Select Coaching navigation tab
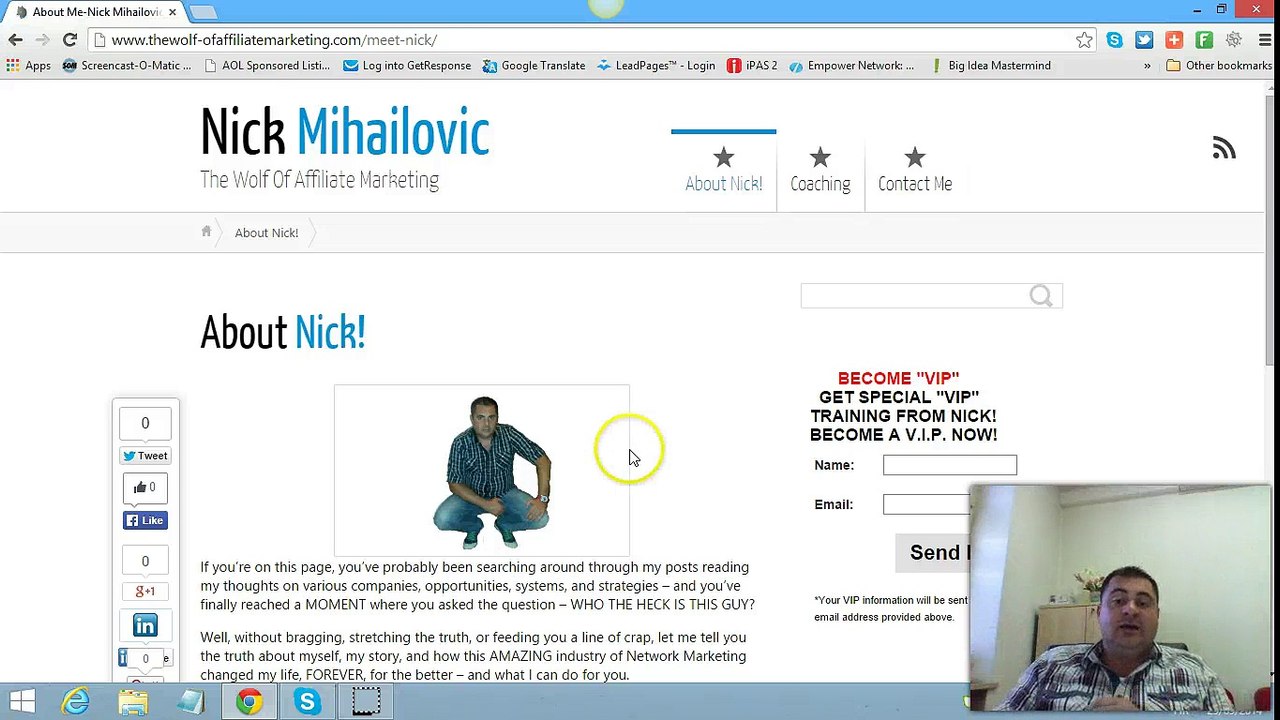The height and width of the screenshot is (720, 1280). (820, 170)
